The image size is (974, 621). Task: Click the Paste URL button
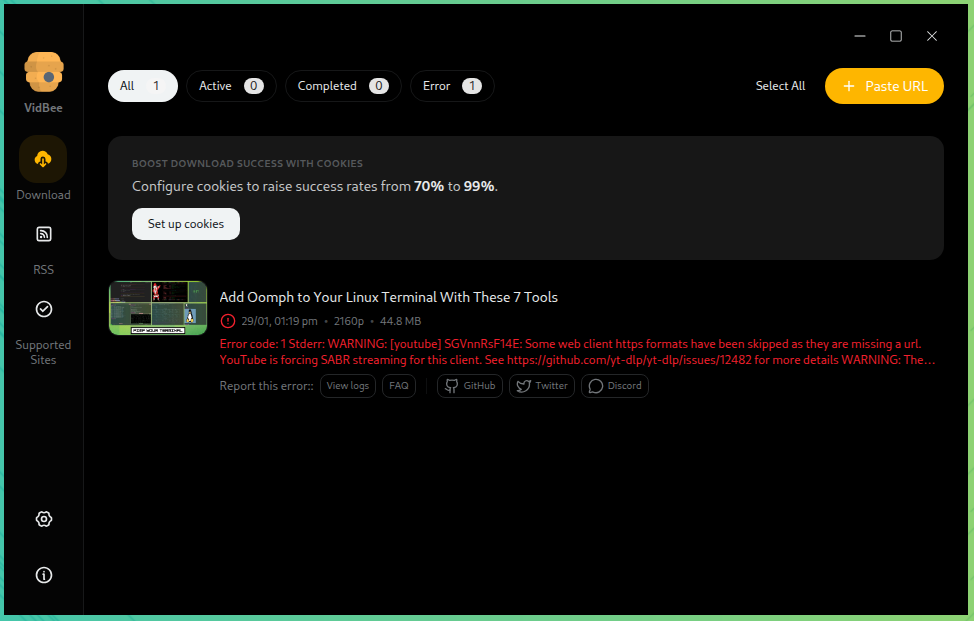[x=884, y=86]
